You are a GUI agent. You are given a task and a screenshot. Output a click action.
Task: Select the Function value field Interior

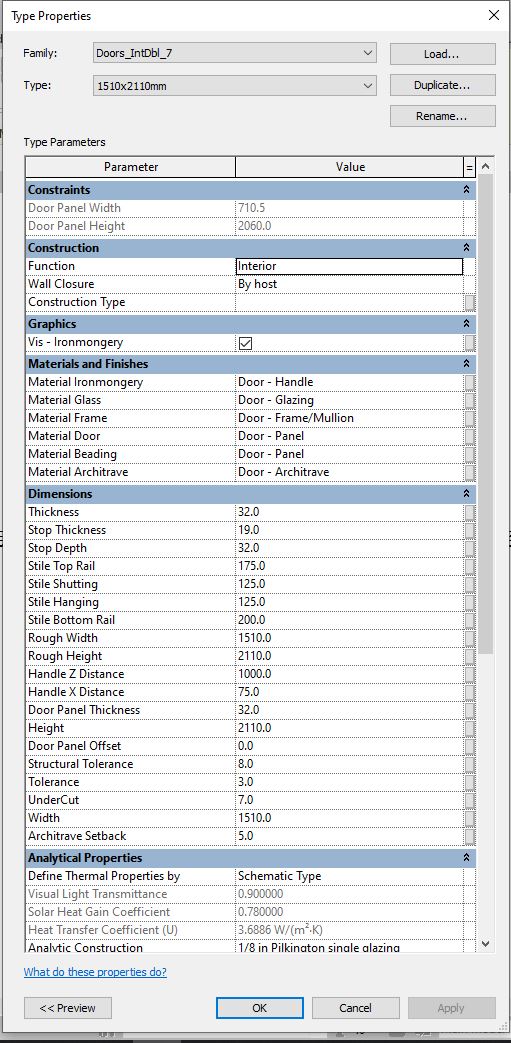pyautogui.click(x=349, y=266)
